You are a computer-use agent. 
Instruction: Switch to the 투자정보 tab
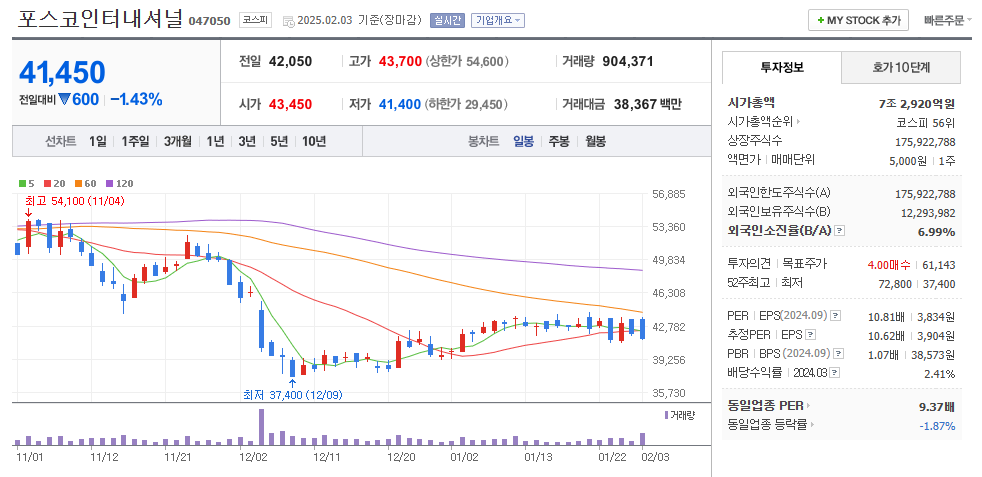click(782, 68)
